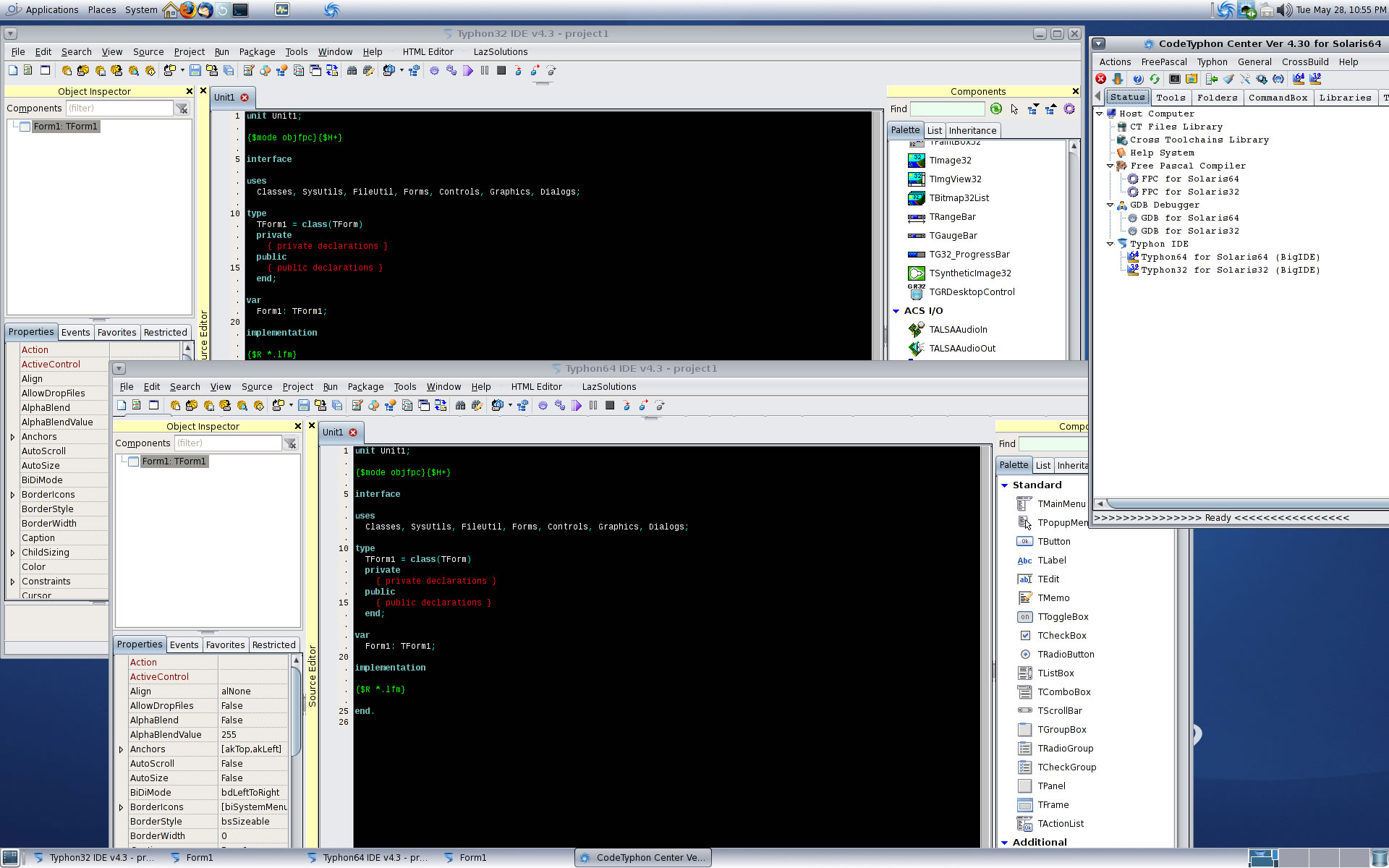The image size is (1389, 868).
Task: Click Build 32 icon in CodeTyphon Center toolbar
Action: click(1315, 79)
